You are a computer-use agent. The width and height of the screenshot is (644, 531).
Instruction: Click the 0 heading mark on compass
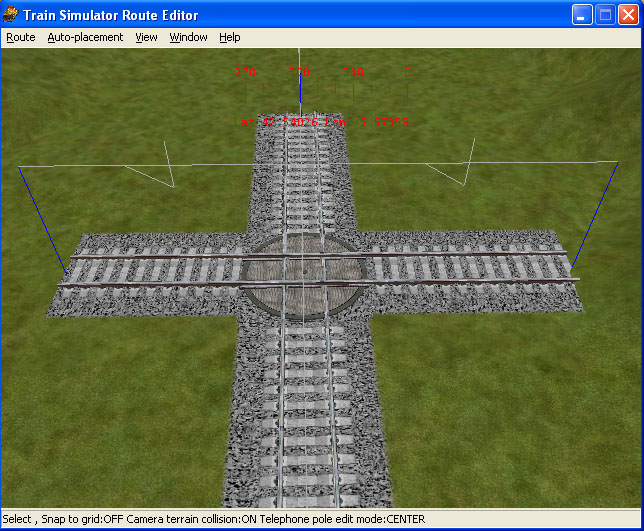click(x=408, y=72)
